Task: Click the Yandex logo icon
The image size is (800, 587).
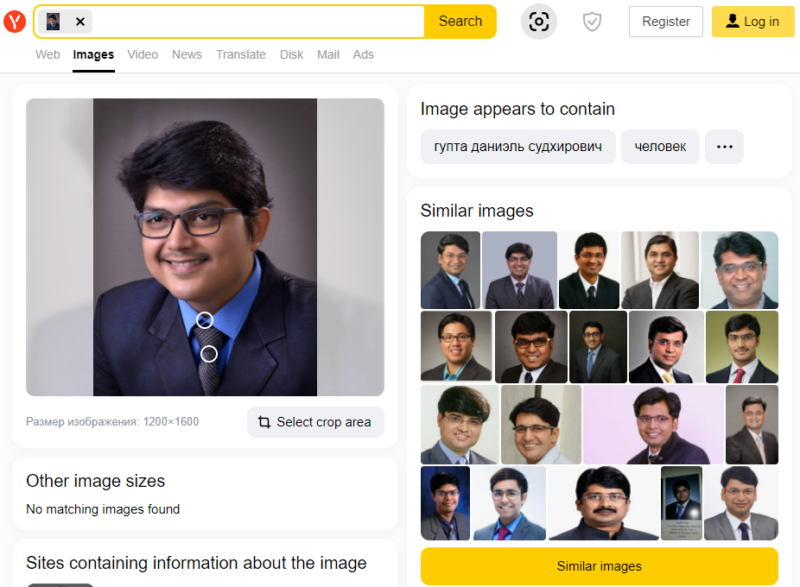Action: [14, 21]
